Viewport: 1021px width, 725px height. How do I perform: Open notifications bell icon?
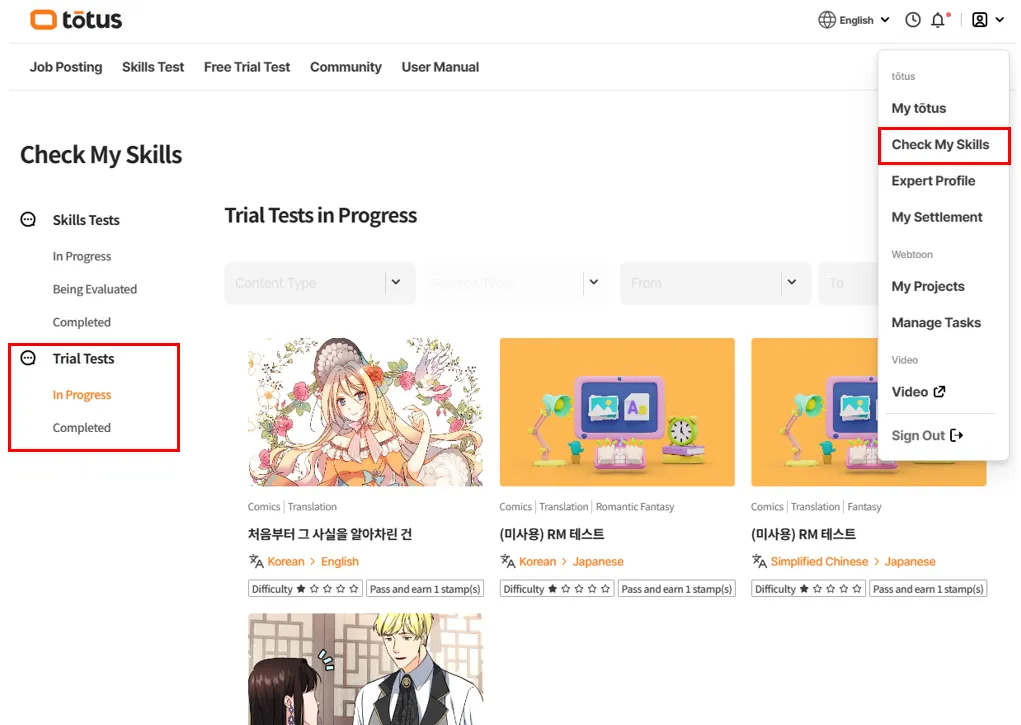(938, 20)
